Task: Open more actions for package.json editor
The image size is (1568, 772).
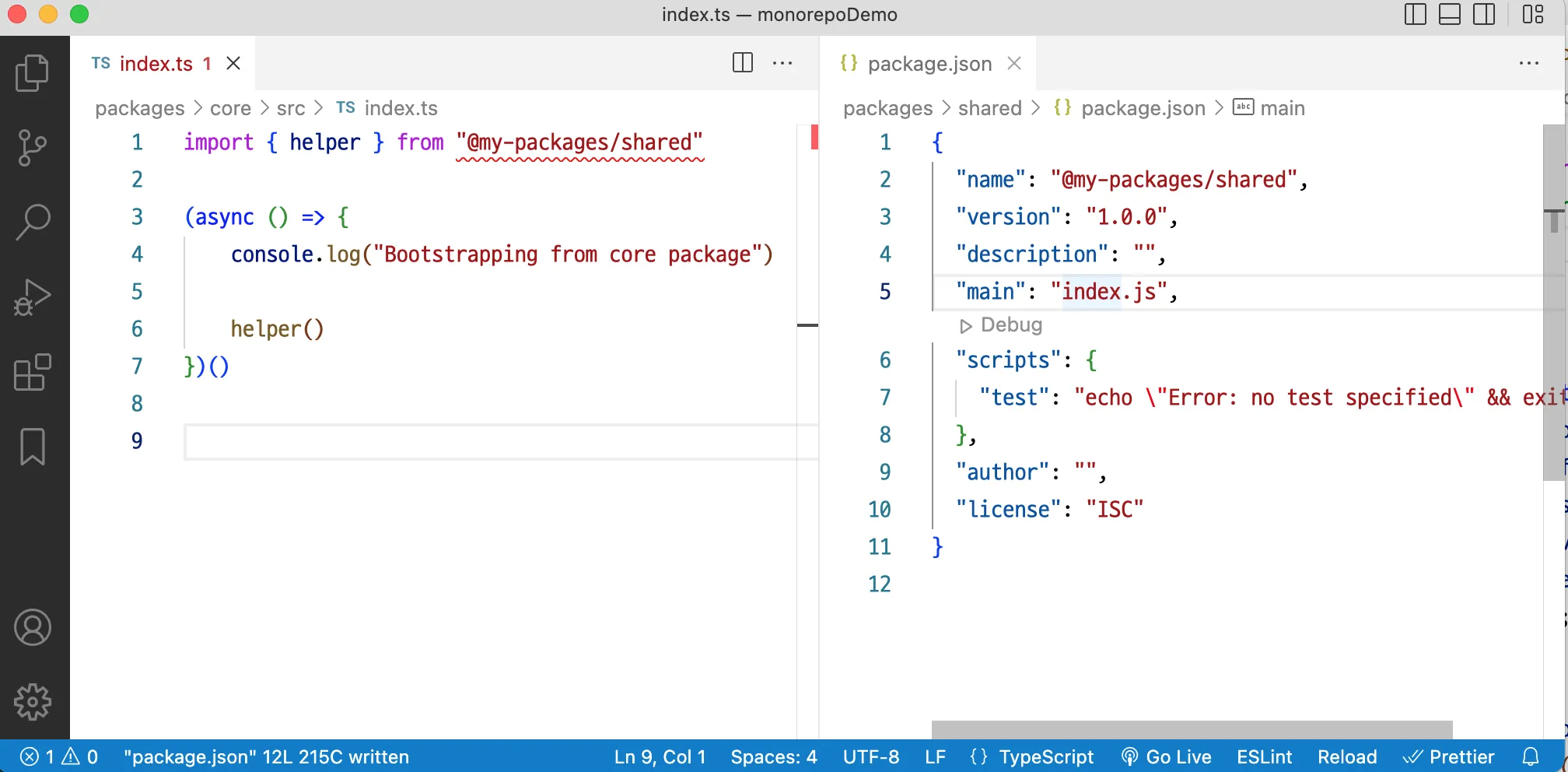Action: pos(1529,63)
